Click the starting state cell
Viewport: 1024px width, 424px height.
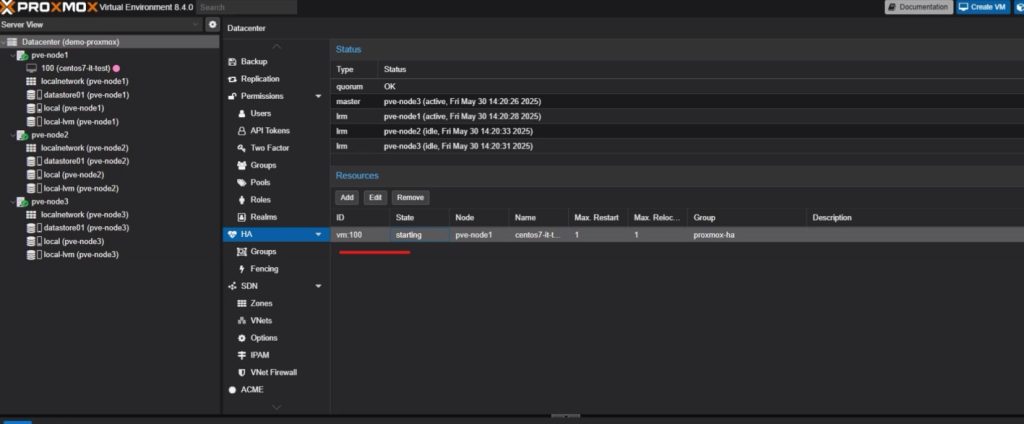419,235
